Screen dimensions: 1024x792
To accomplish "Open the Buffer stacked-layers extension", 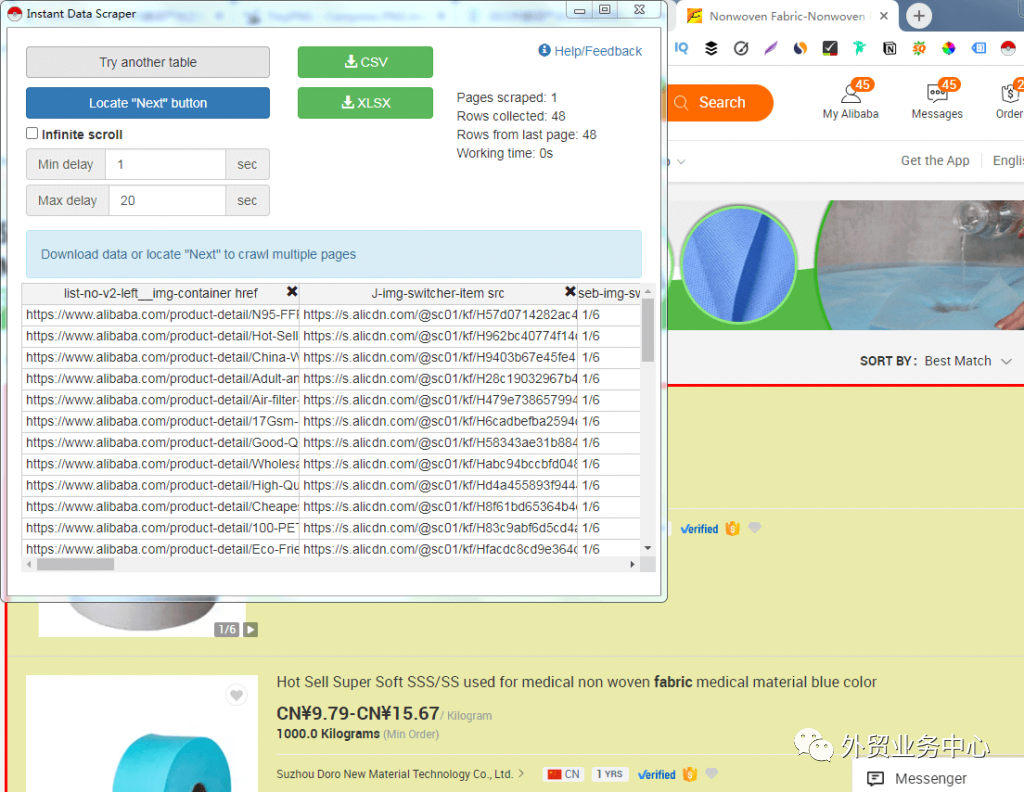I will tap(711, 48).
